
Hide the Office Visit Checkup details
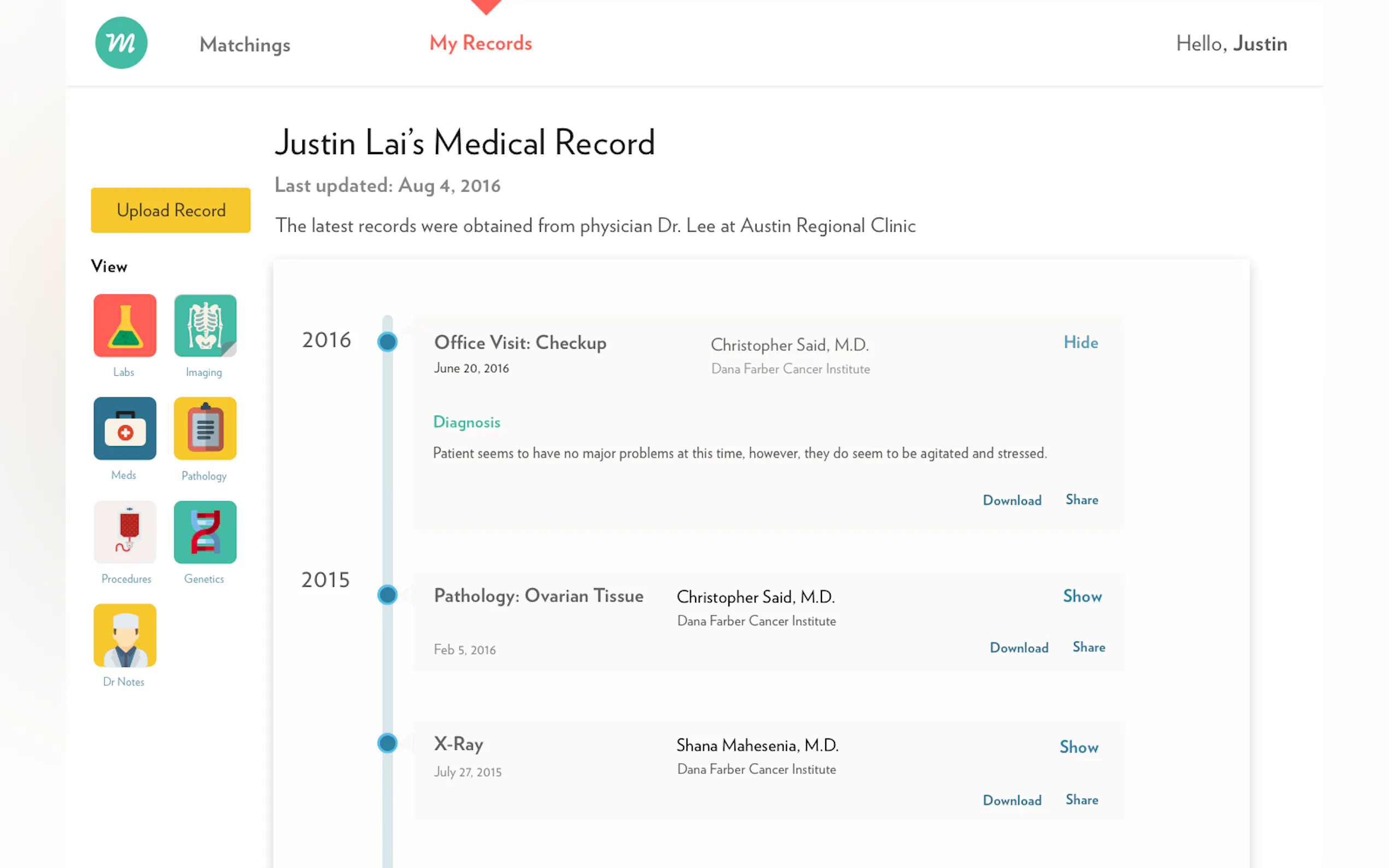[x=1080, y=342]
